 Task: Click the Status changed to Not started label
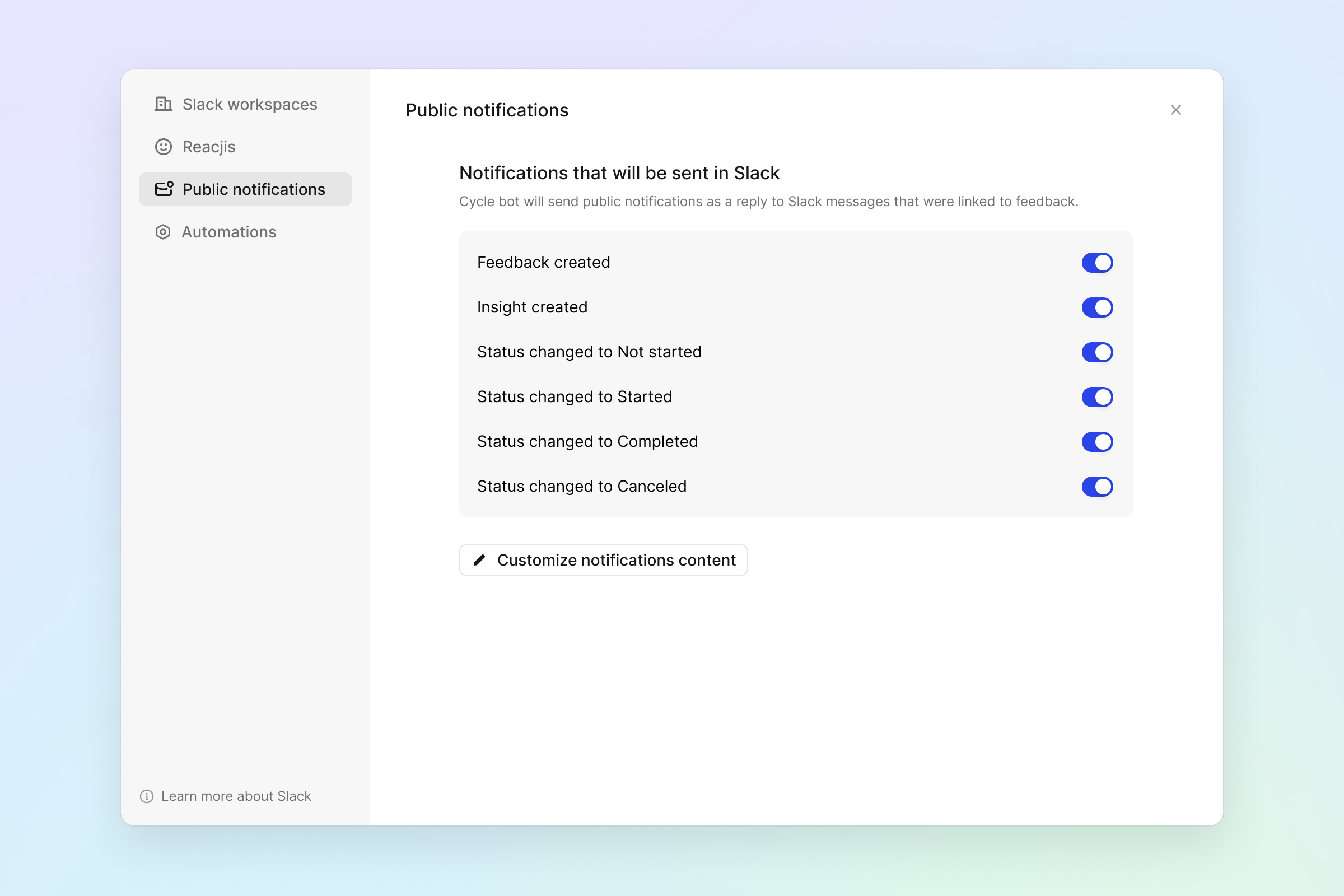click(x=589, y=352)
